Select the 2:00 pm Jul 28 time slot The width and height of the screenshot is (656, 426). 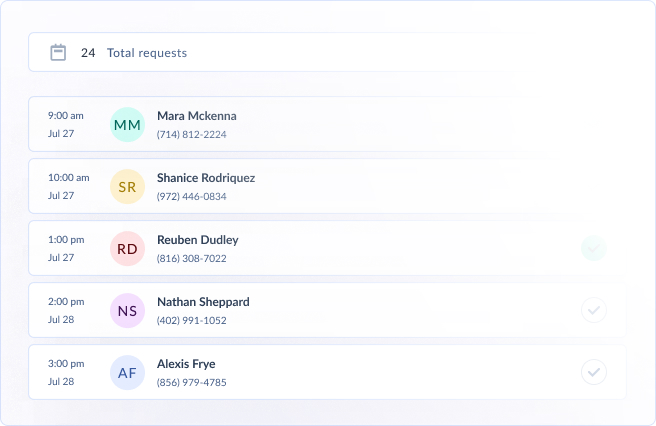pos(65,311)
